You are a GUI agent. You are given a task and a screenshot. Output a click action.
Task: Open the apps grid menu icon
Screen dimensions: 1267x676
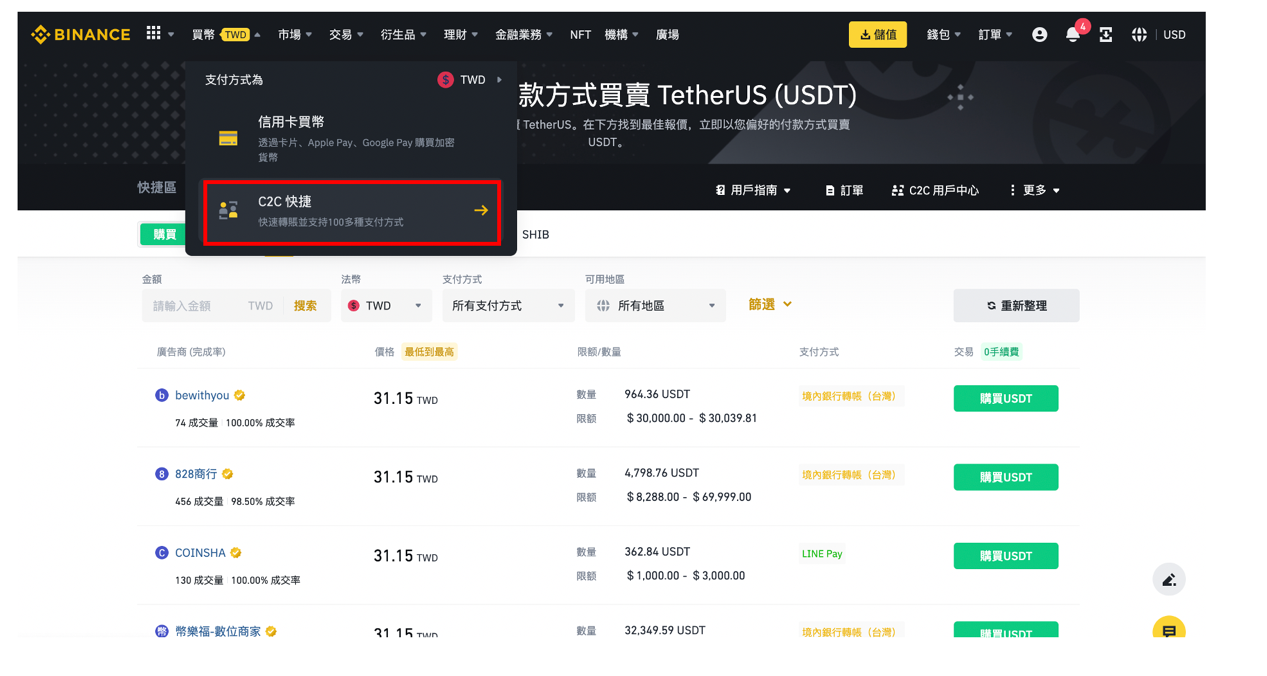153,34
